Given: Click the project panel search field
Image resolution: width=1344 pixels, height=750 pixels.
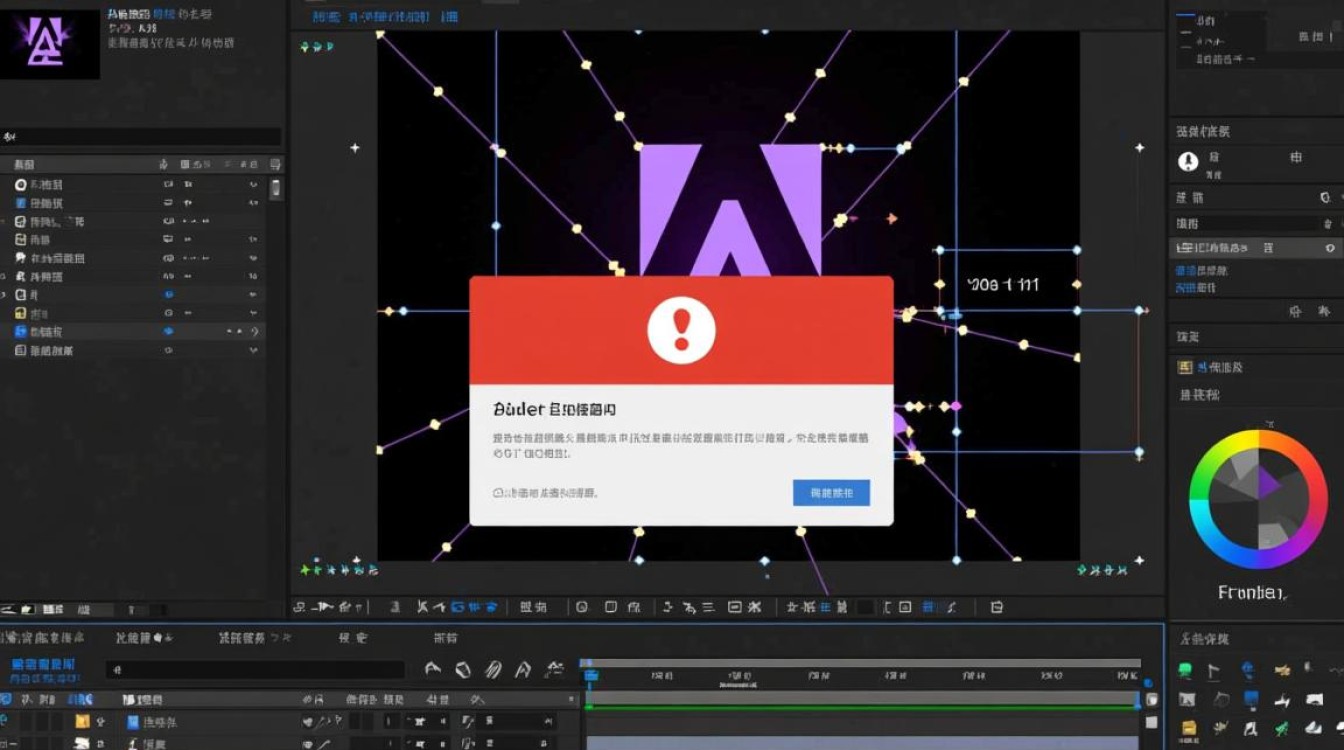Looking at the screenshot, I should (140, 137).
